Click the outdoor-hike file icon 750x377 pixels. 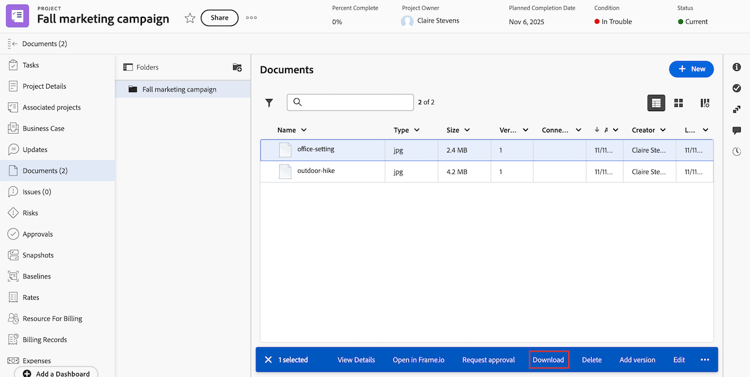285,171
